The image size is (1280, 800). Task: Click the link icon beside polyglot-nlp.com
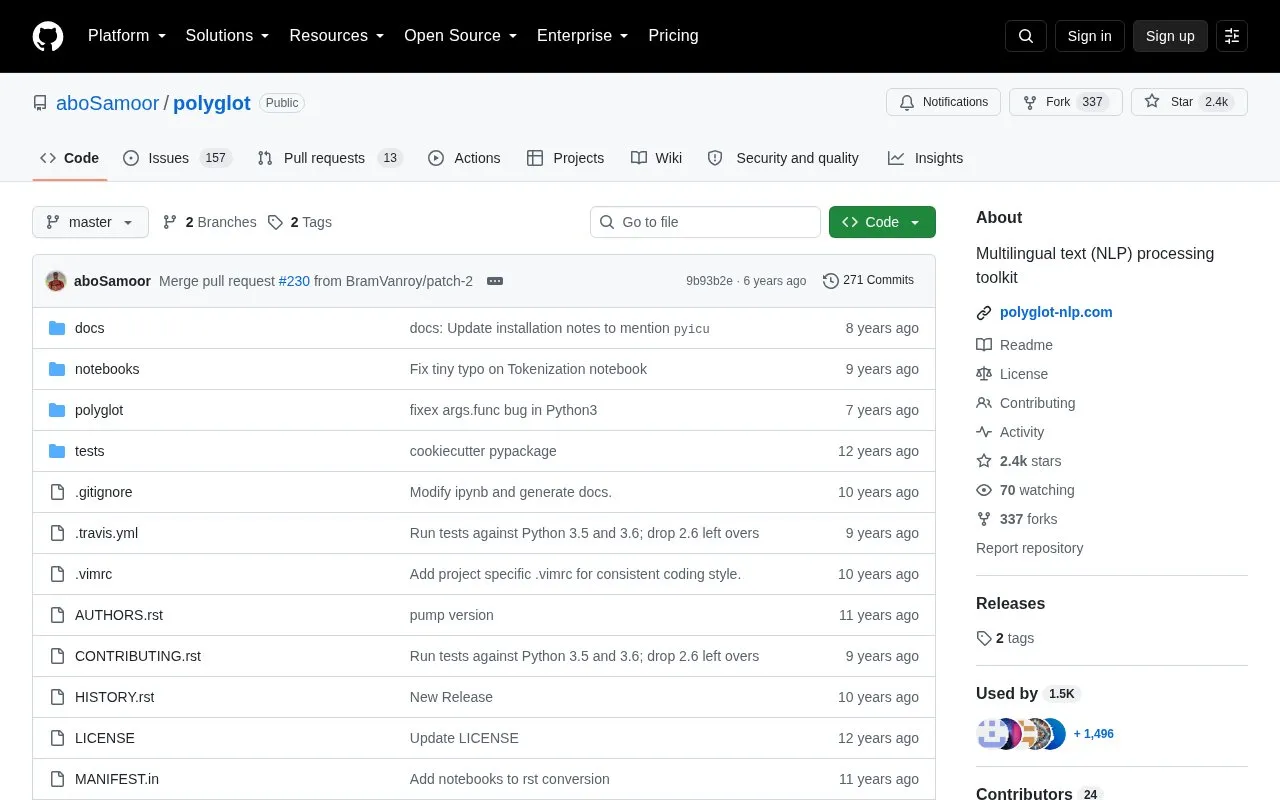click(984, 313)
